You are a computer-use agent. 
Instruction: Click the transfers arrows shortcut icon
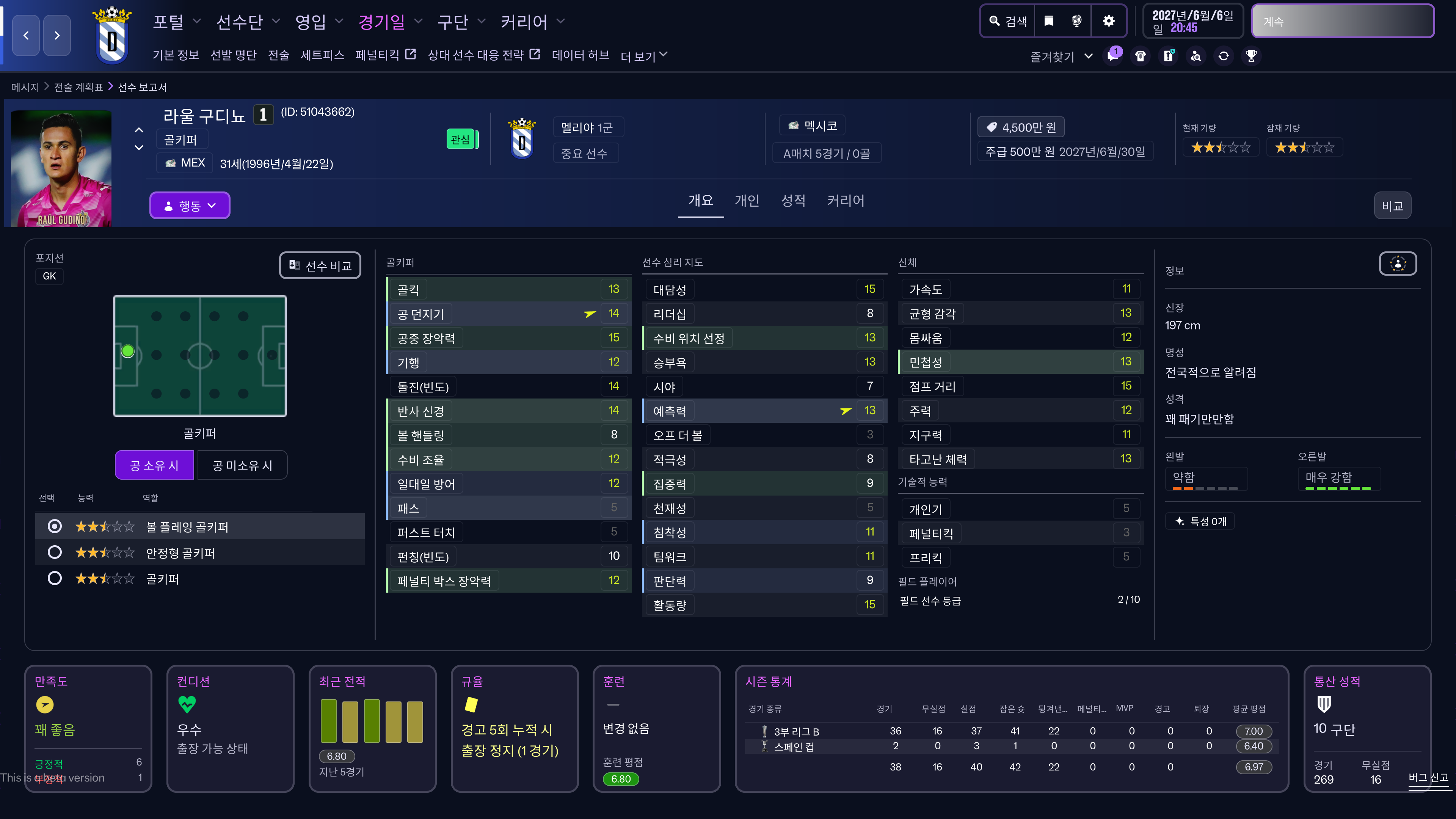[1224, 56]
